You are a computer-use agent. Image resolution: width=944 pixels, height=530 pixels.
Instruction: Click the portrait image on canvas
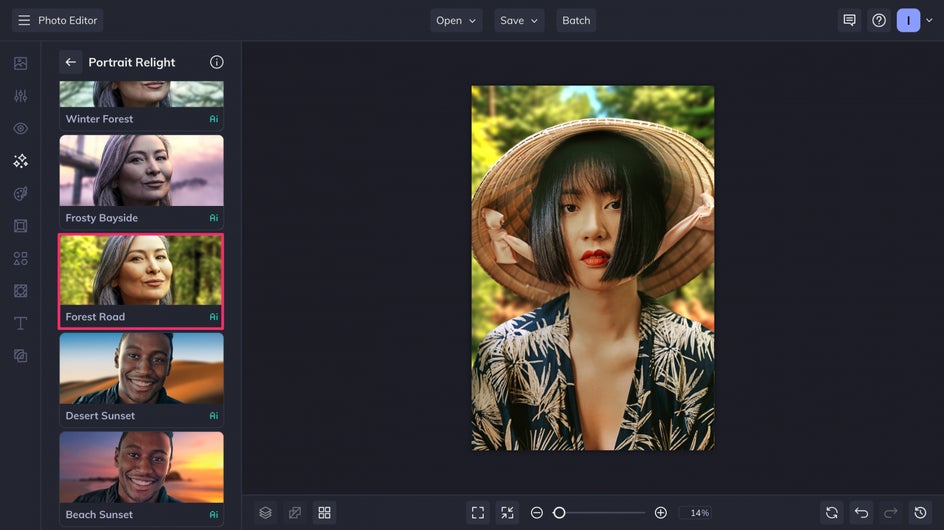pyautogui.click(x=593, y=268)
